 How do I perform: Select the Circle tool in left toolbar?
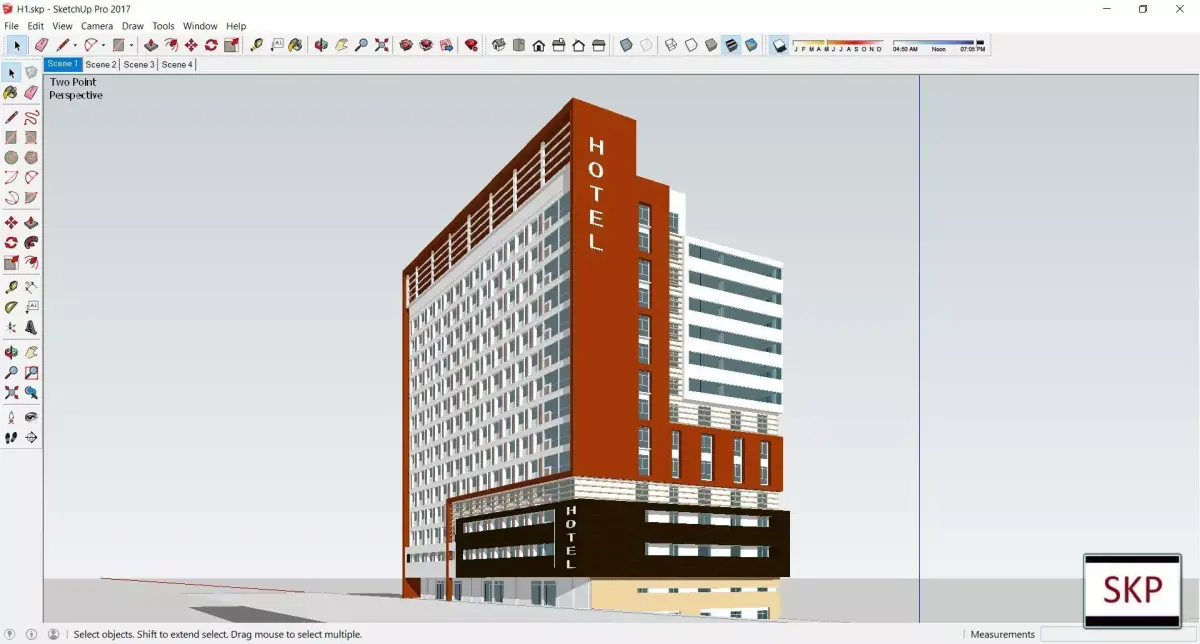tap(11, 157)
